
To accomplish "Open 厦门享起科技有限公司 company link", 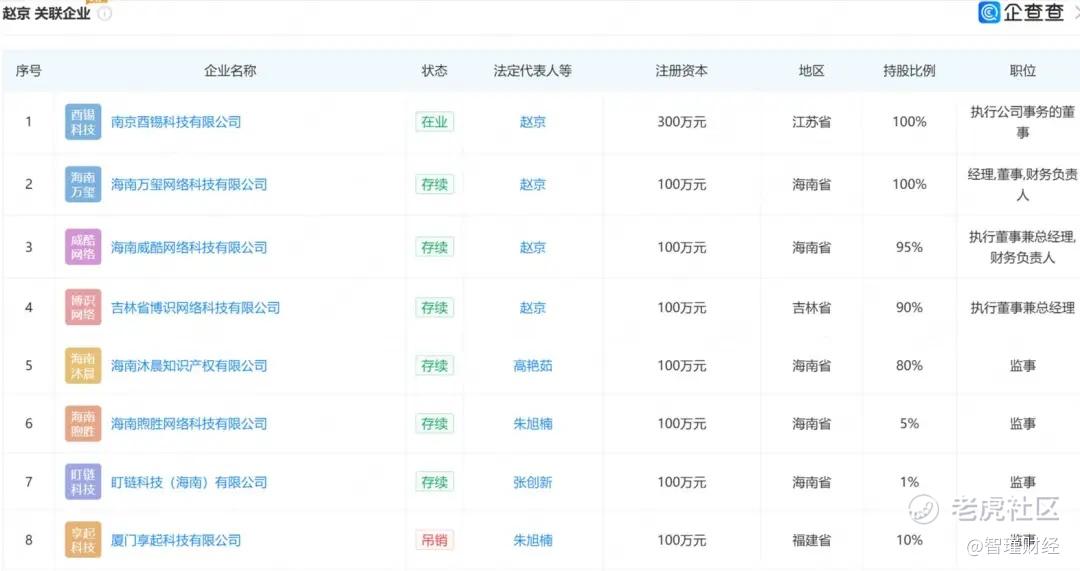I will (x=176, y=540).
